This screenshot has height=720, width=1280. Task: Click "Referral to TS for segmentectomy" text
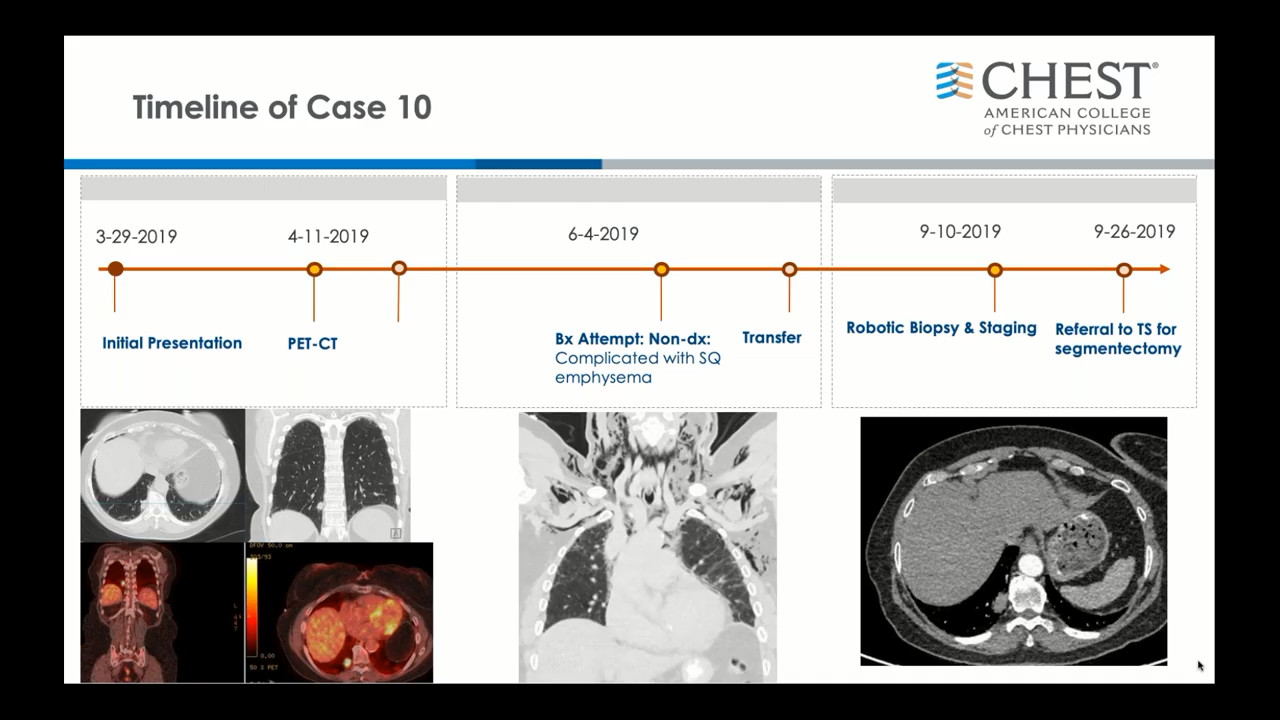(1117, 339)
